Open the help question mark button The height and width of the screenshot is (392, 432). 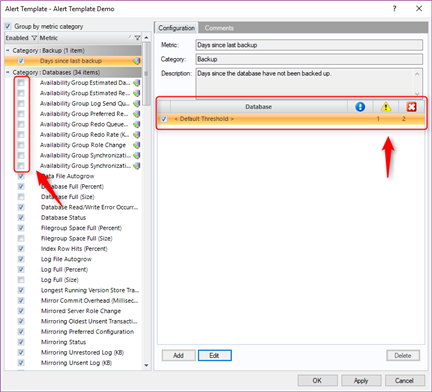coord(395,9)
